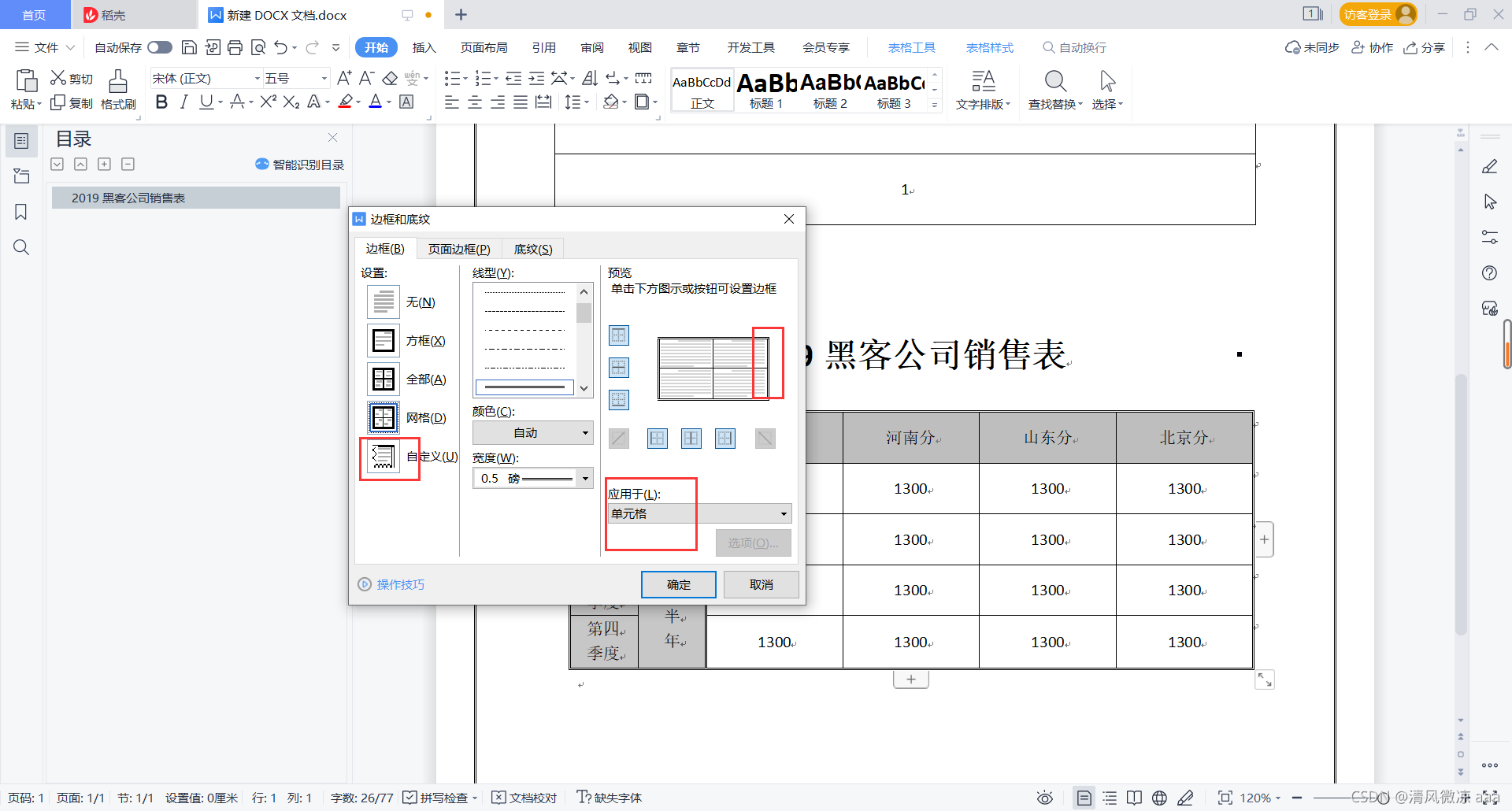This screenshot has height=811, width=1512.
Task: Open the Find and Replace tool
Action: point(1054,88)
